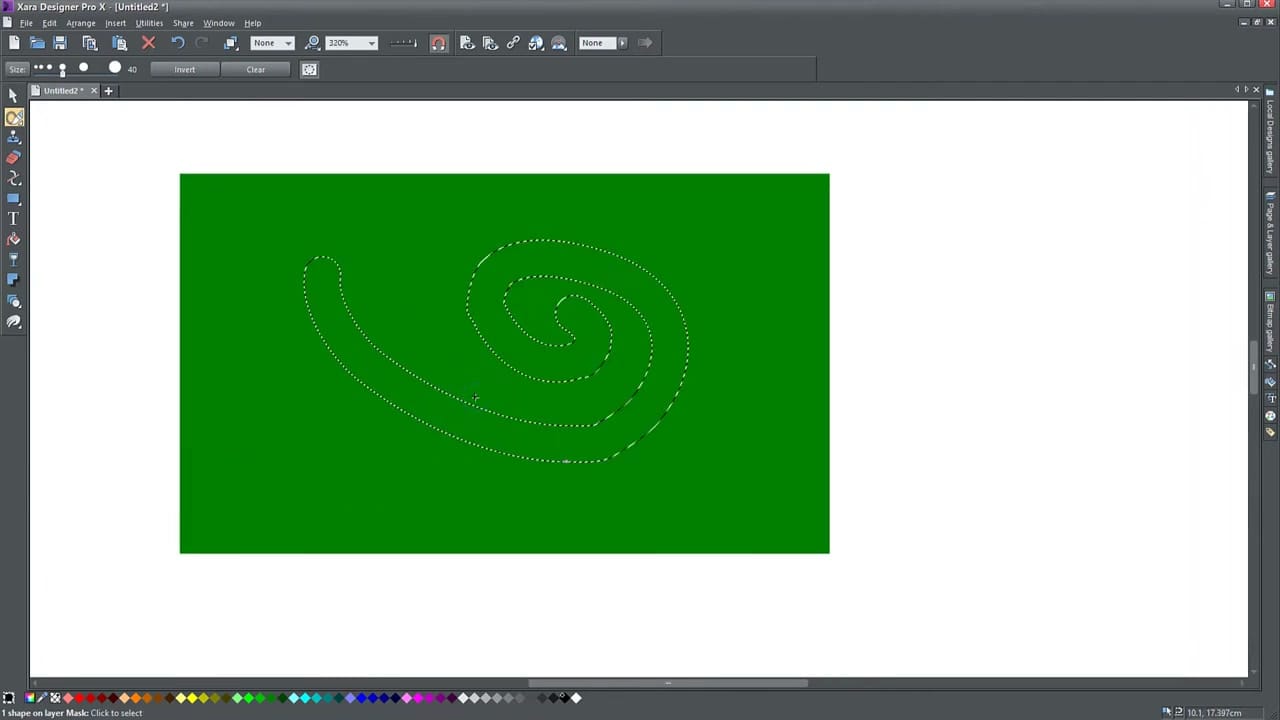
Task: Select the Rectangle tool
Action: coord(13,196)
